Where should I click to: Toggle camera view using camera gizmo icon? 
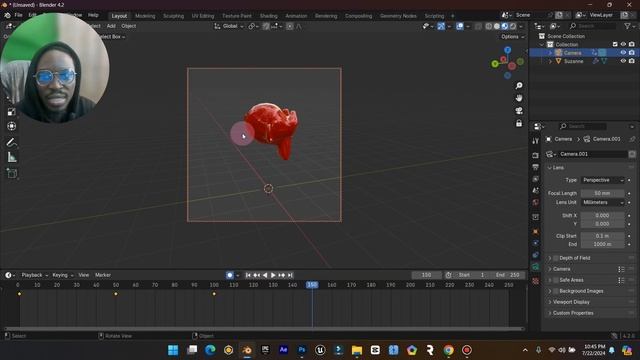[519, 111]
